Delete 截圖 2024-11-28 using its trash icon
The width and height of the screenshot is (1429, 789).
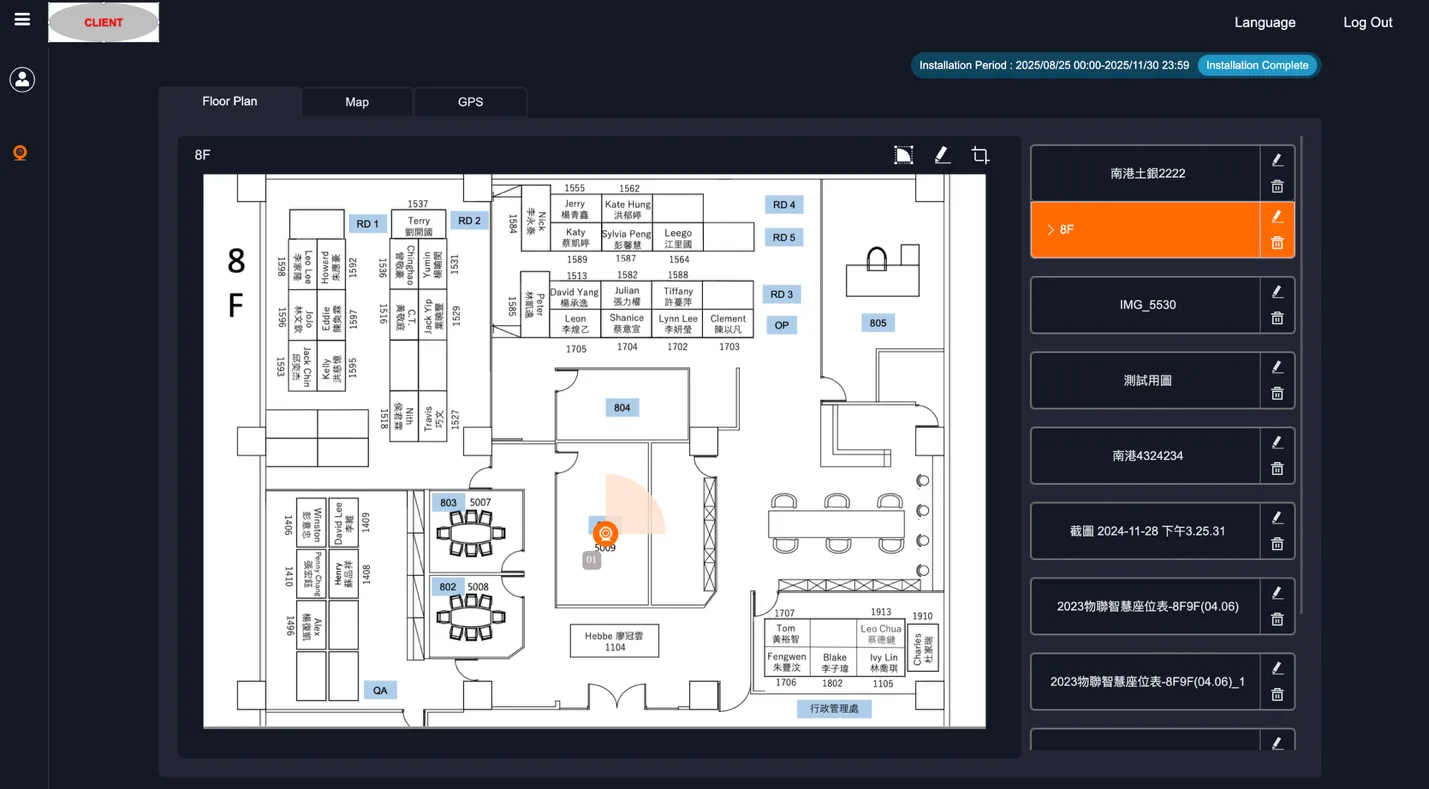click(x=1277, y=543)
